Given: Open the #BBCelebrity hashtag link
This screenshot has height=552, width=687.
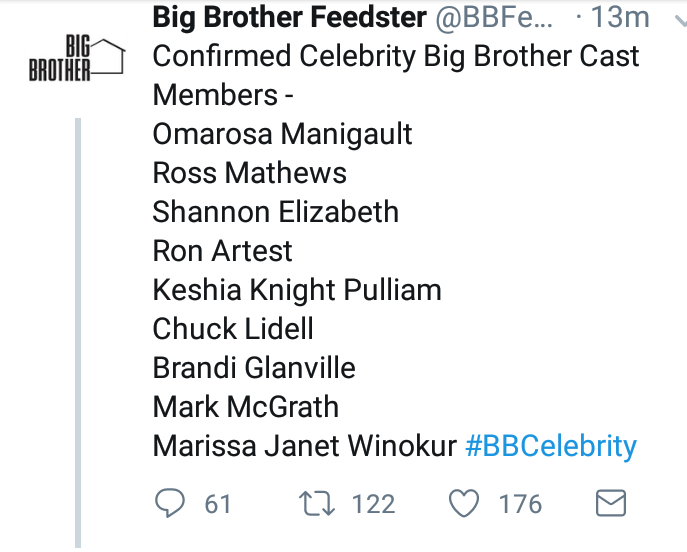Looking at the screenshot, I should coord(551,446).
